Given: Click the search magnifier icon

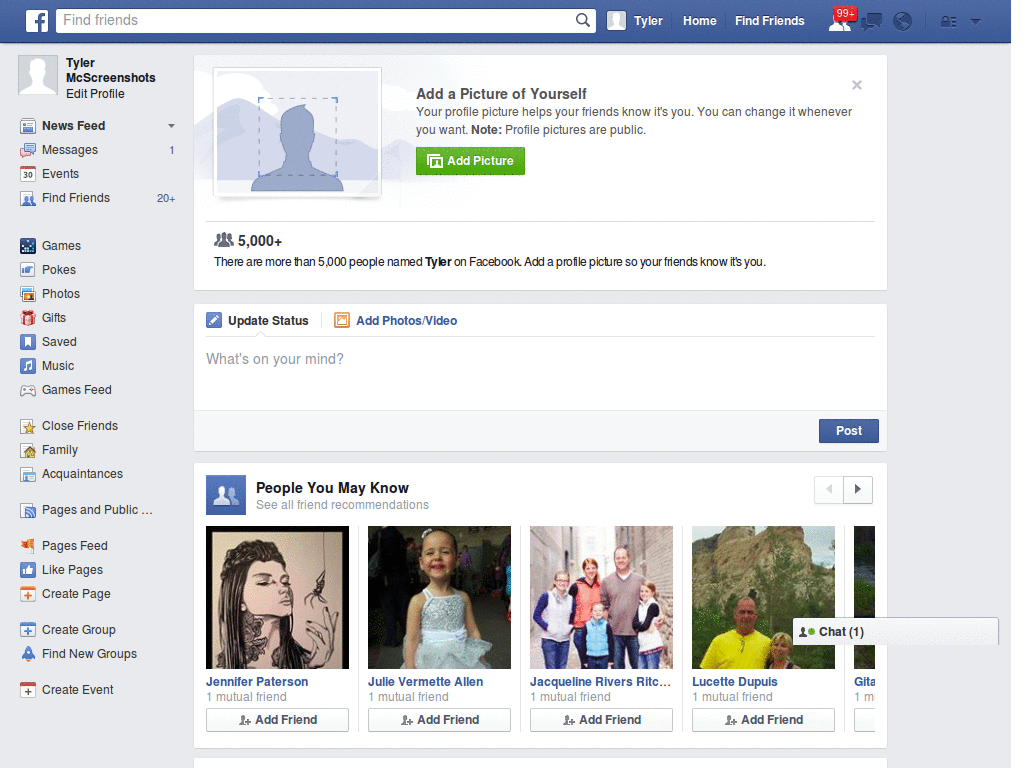Looking at the screenshot, I should click(583, 20).
